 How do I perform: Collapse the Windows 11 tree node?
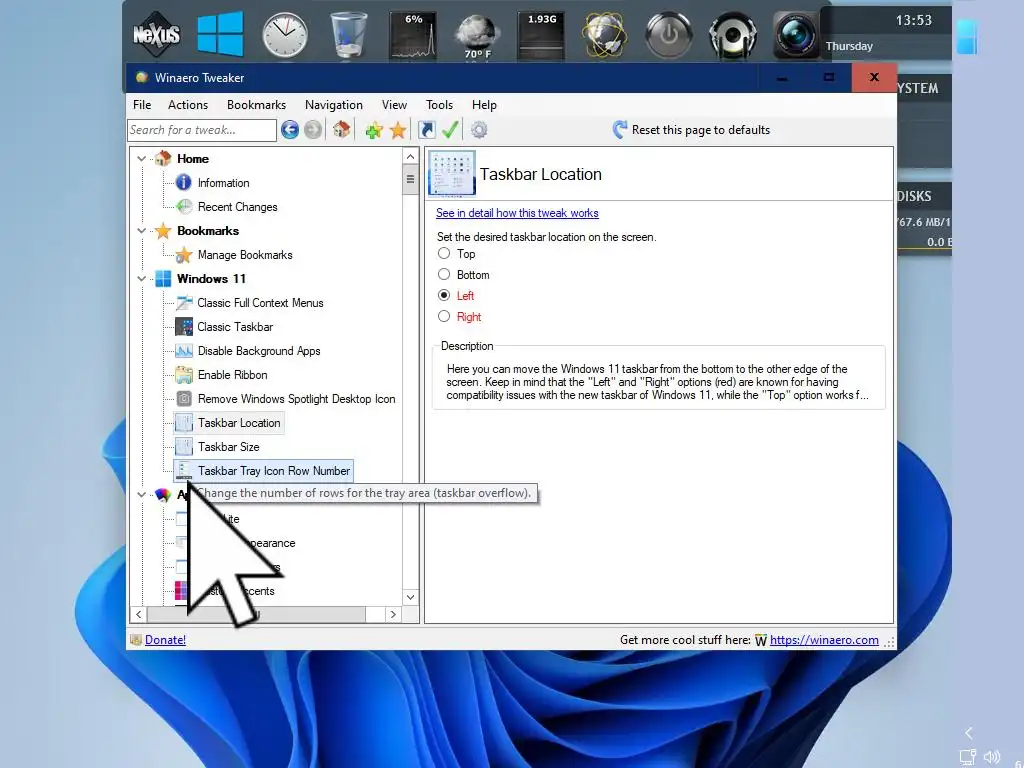coord(141,279)
